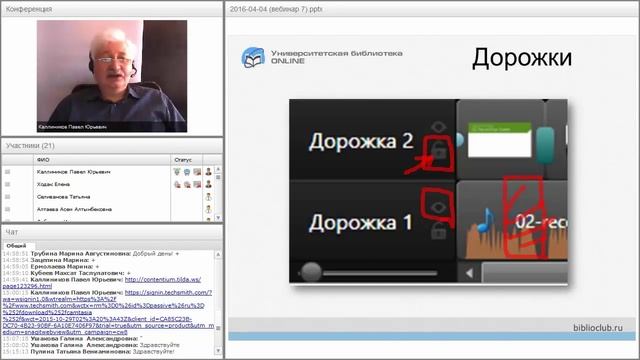The width and height of the screenshot is (640, 360).
Task: Click the user role icon for Калинников
Action: tap(209, 172)
